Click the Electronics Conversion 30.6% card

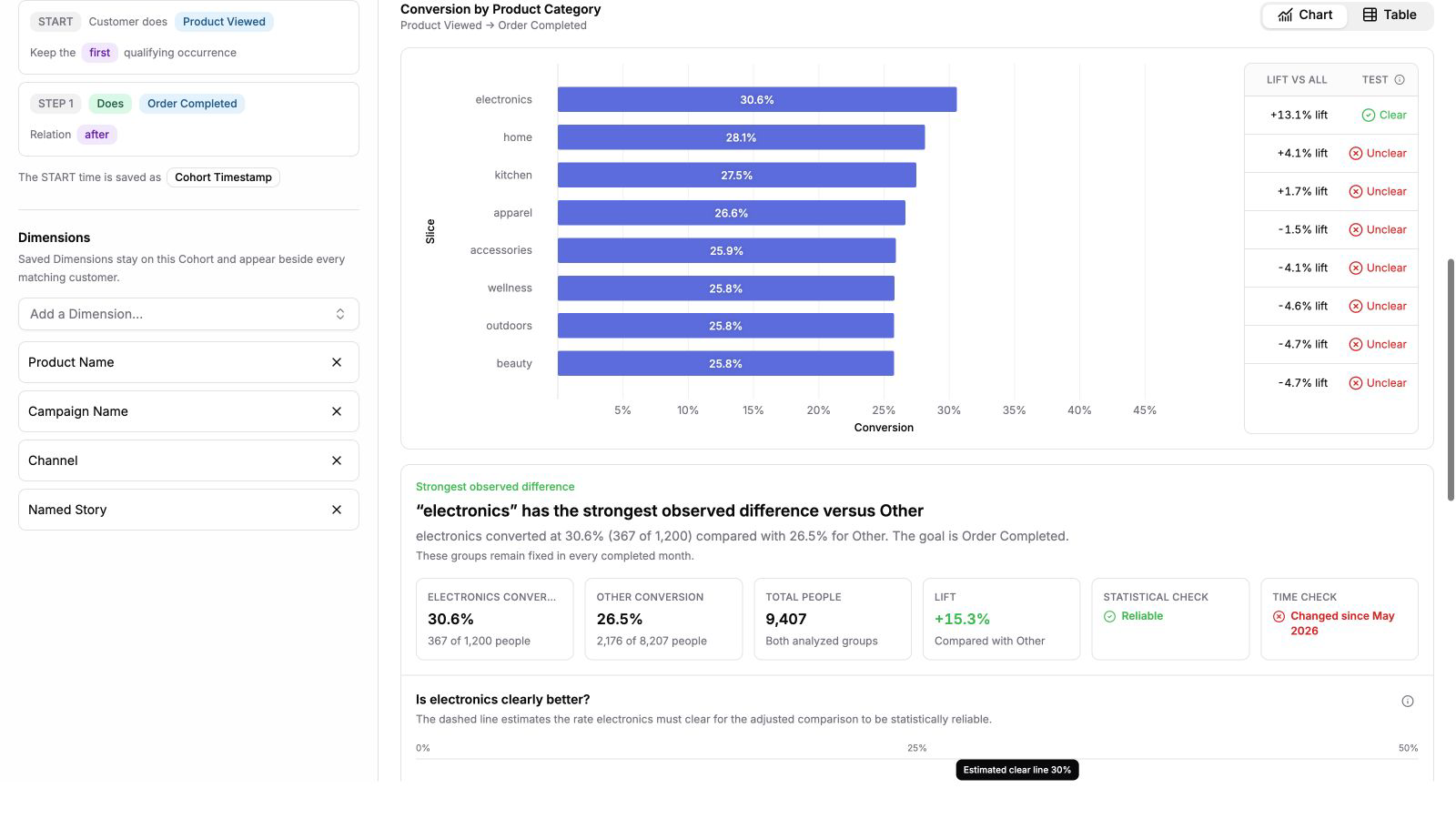[495, 619]
